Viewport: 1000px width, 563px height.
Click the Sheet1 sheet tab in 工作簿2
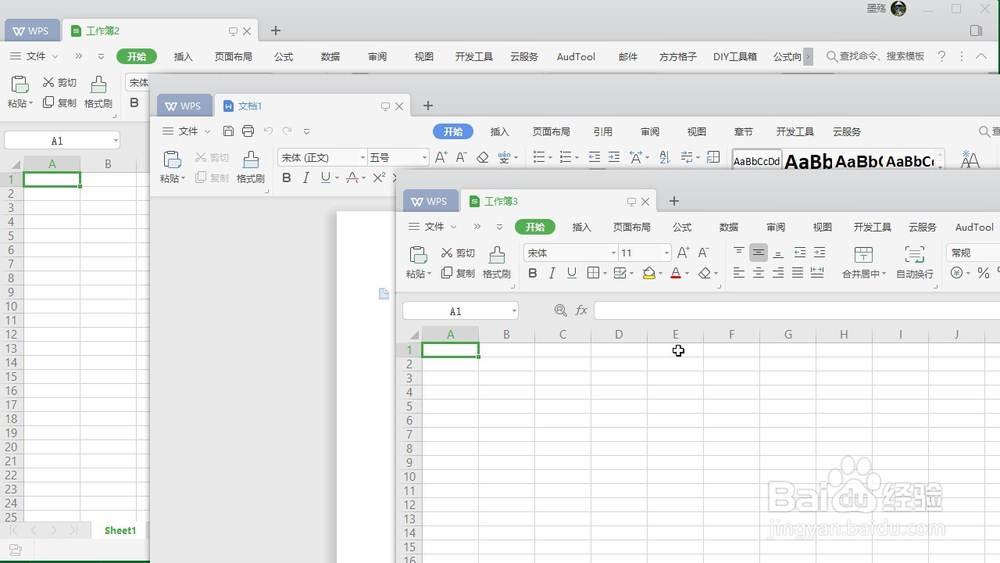tap(120, 530)
